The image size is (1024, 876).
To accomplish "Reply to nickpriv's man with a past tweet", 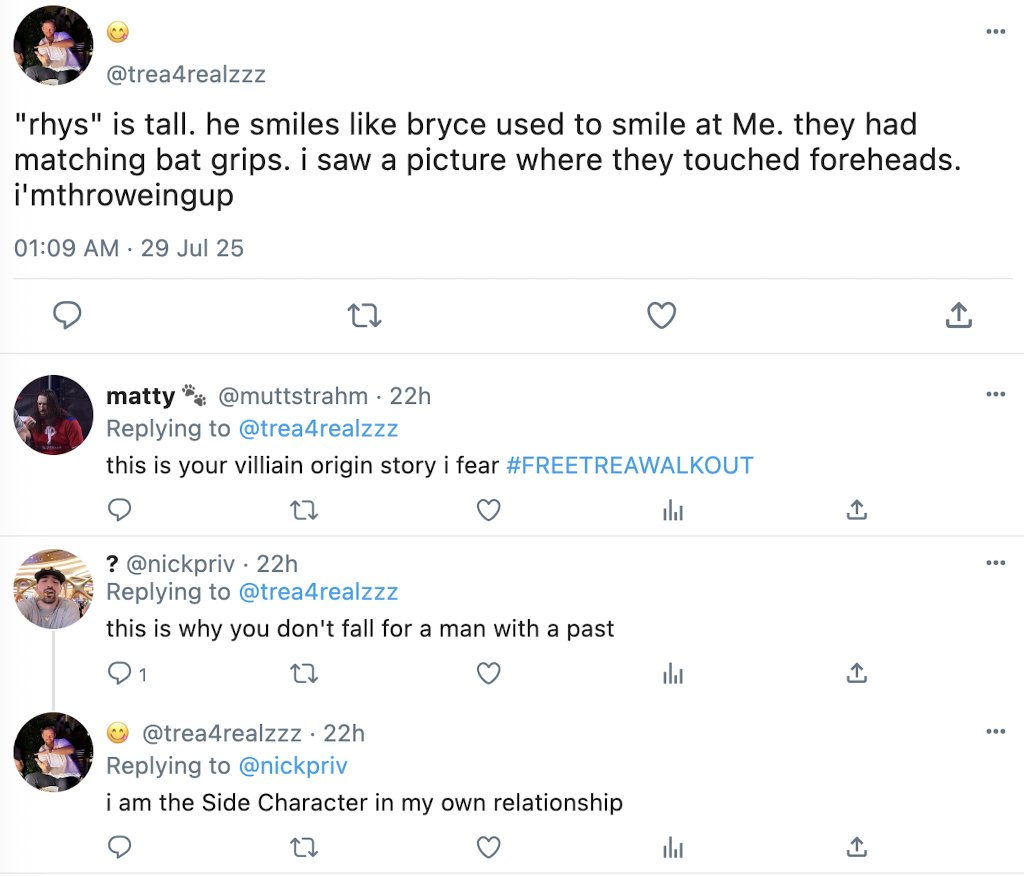I will (x=120, y=674).
